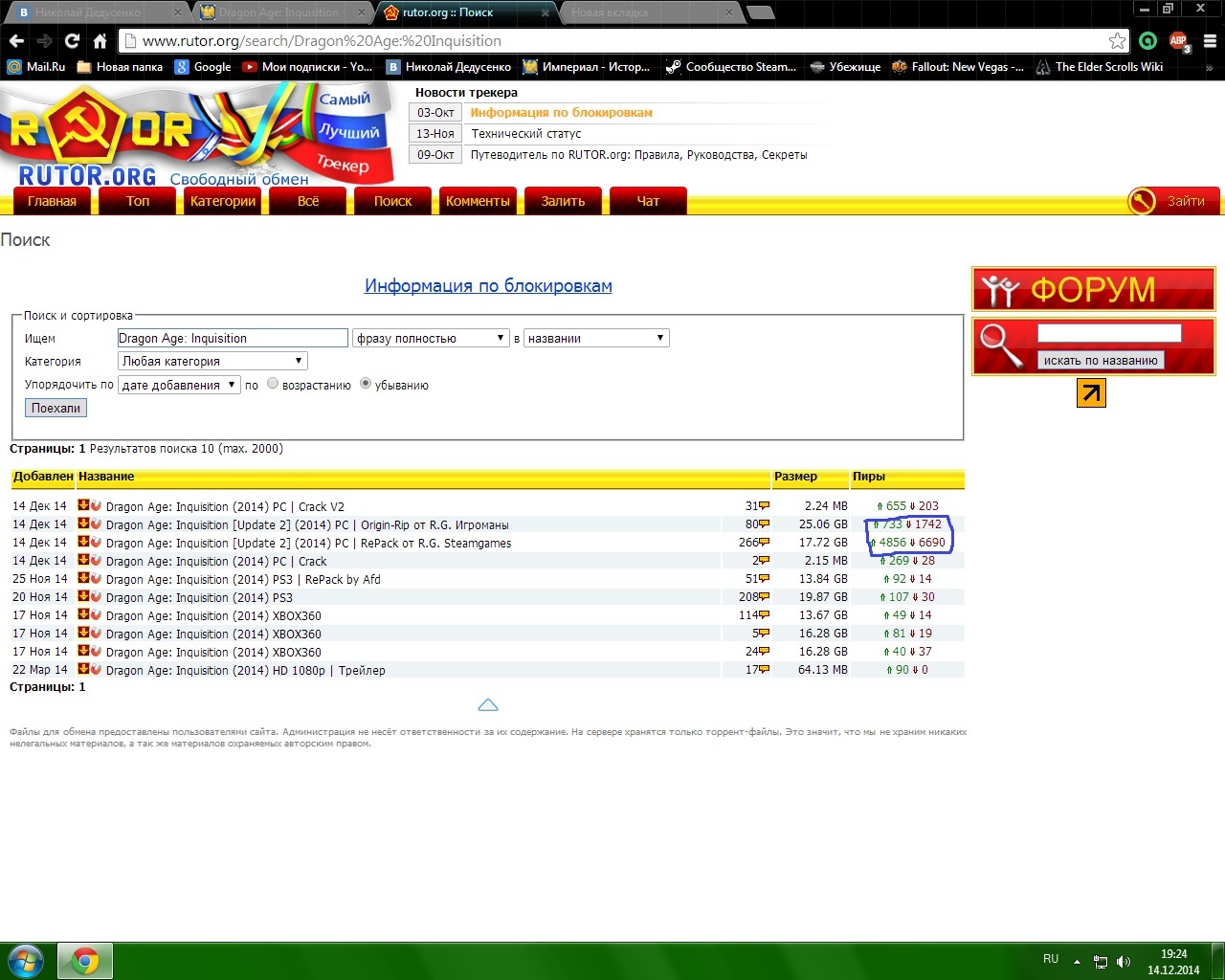Viewport: 1225px width, 980px height.
Task: Click the browser Back arrow
Action: (x=15, y=41)
